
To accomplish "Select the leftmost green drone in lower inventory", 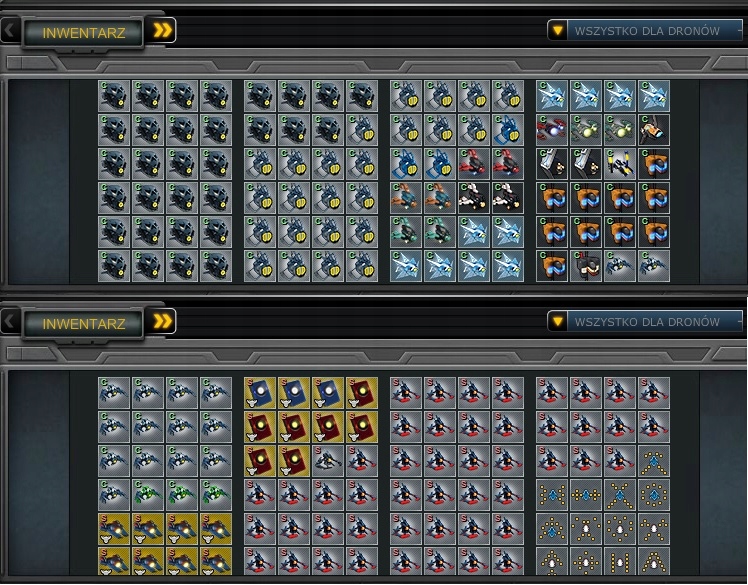I will 148,495.
